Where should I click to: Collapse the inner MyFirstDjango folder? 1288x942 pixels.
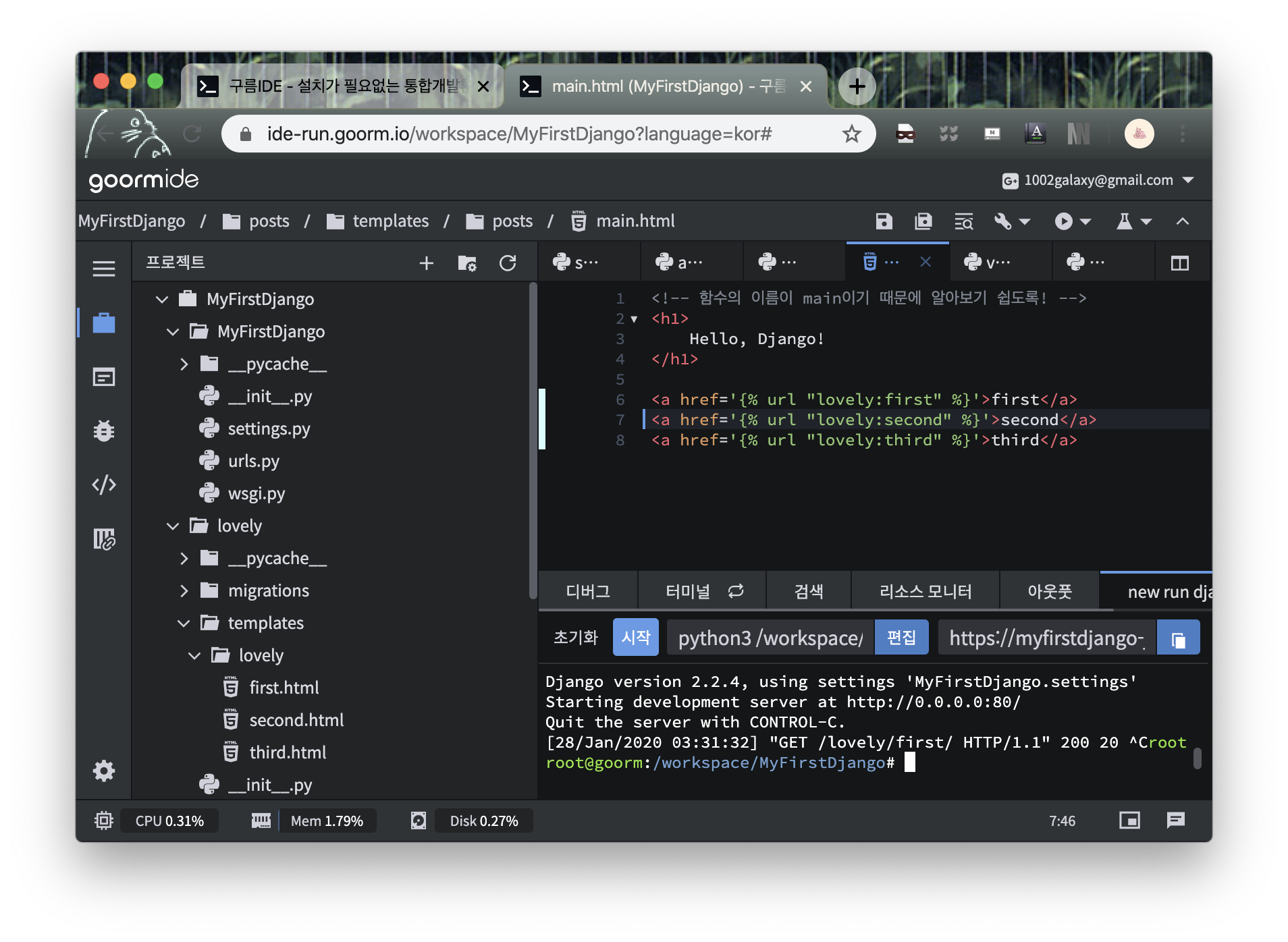(173, 331)
